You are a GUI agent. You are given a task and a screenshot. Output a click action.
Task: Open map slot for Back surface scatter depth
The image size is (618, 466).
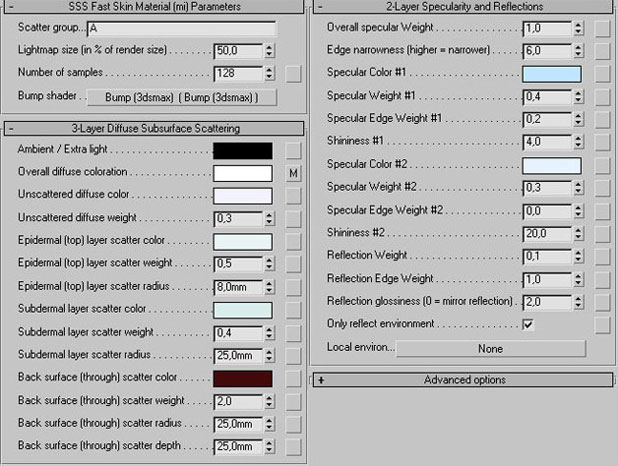coord(293,447)
